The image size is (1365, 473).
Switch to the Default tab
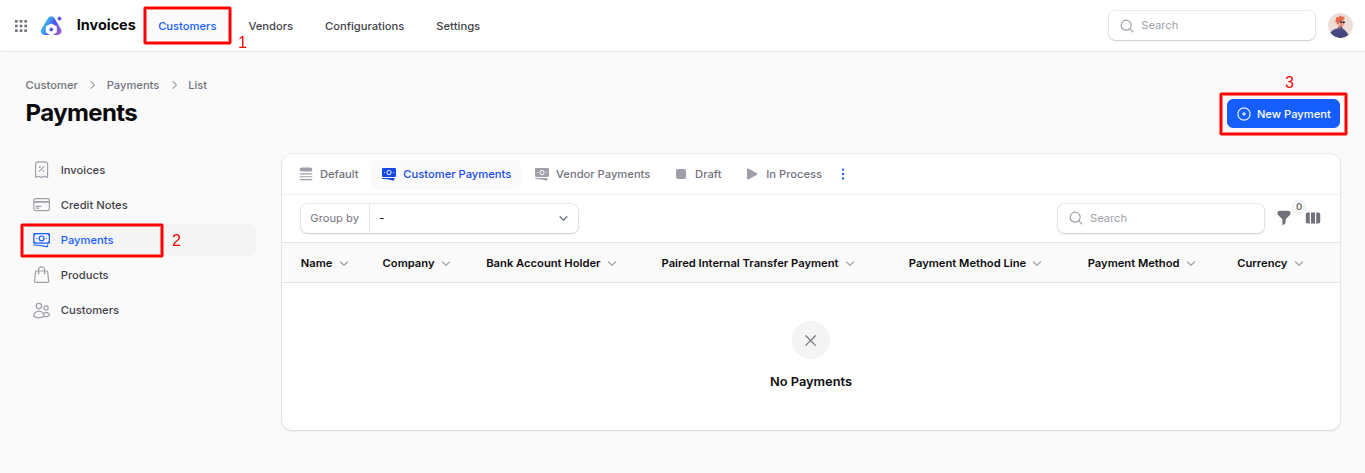329,174
